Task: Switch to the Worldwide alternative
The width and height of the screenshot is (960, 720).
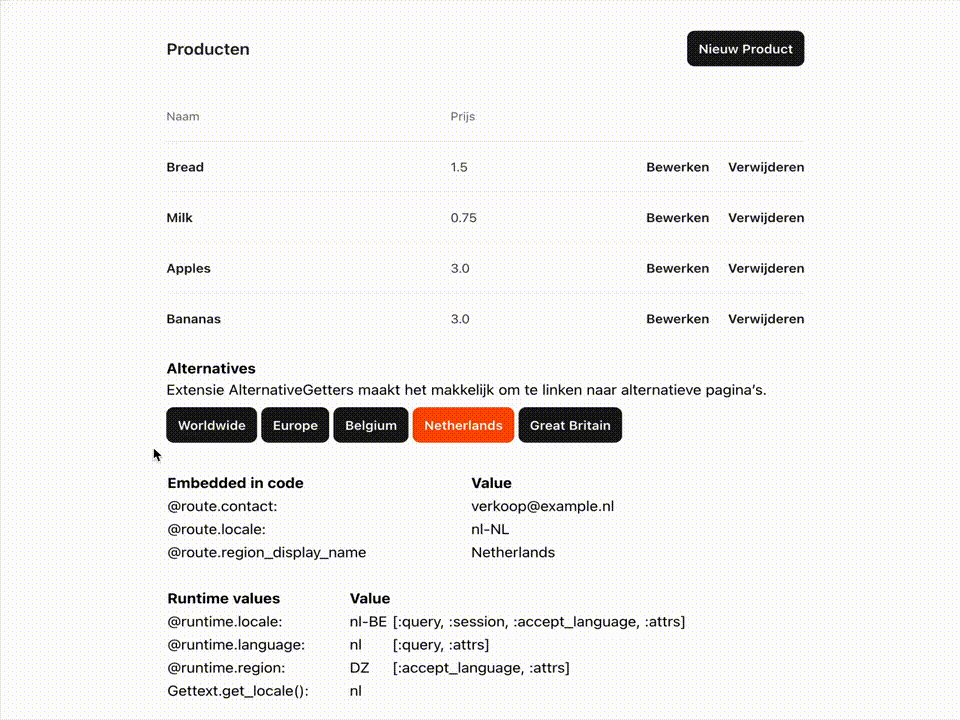Action: tap(211, 425)
